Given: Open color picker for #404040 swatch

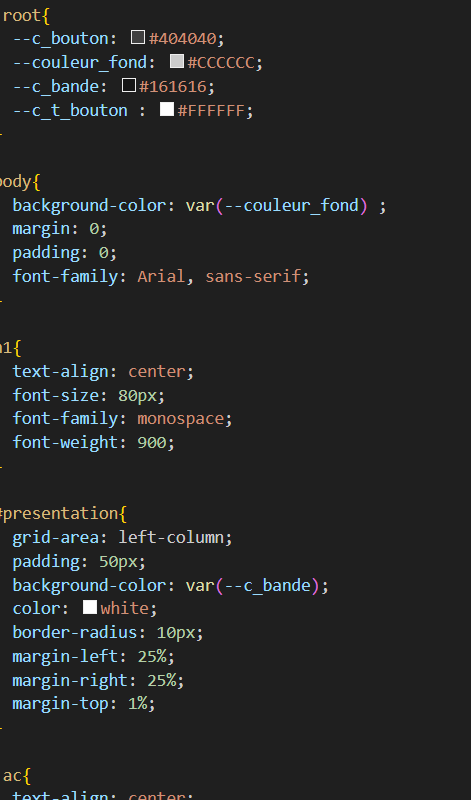Looking at the screenshot, I should point(138,37).
